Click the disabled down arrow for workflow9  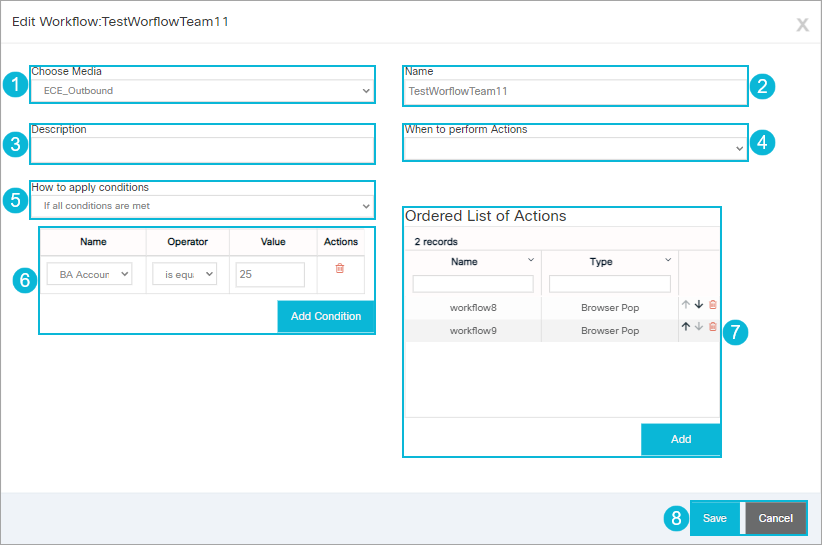pos(699,326)
